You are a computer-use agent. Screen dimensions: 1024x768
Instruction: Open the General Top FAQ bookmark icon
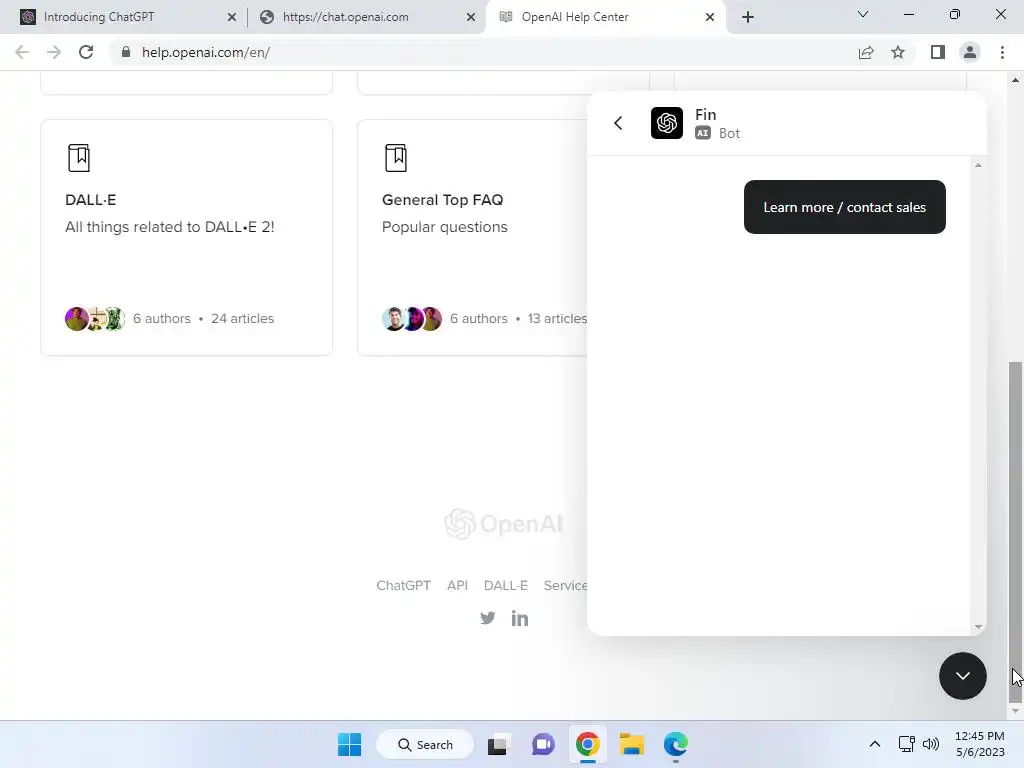coord(396,158)
